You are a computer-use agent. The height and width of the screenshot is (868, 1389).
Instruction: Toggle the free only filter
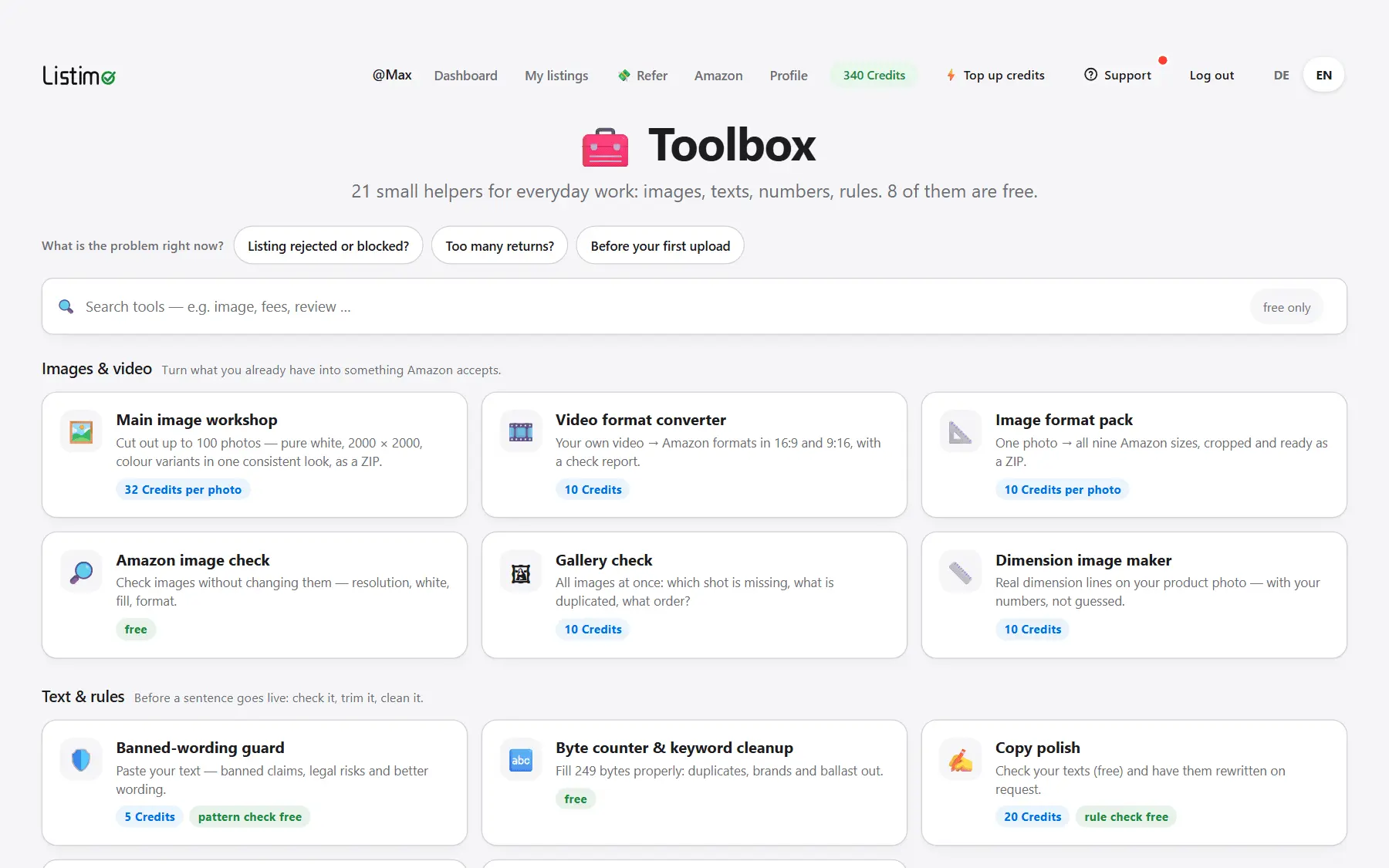1286,307
